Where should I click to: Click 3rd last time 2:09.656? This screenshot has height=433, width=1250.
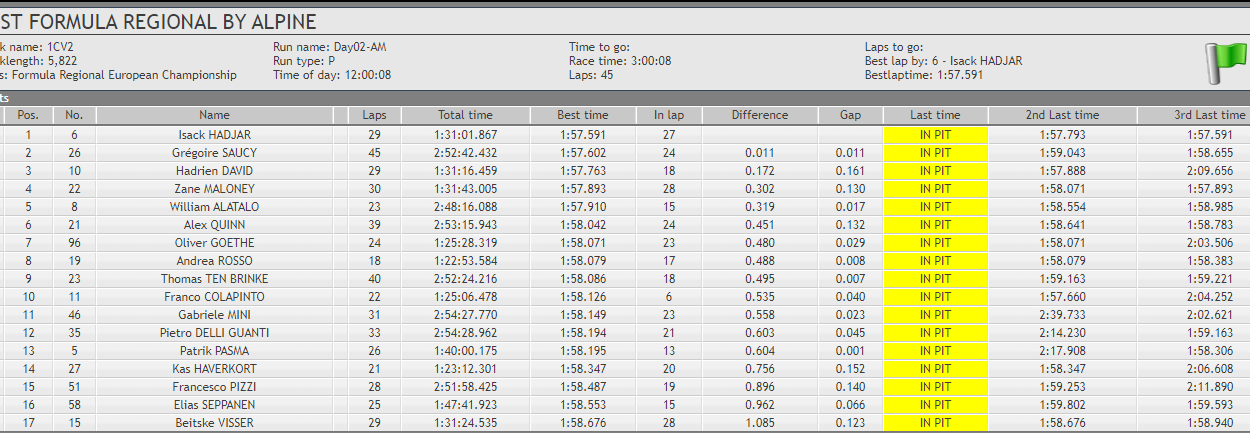click(x=1209, y=171)
